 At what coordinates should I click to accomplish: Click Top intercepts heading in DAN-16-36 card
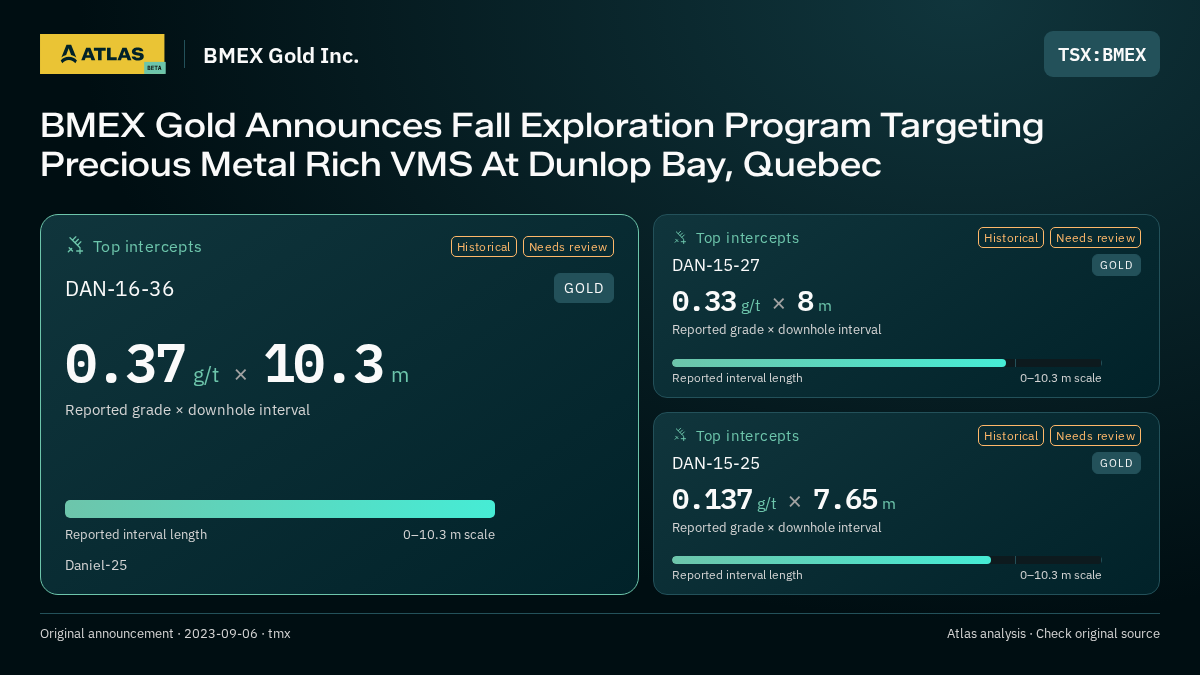coord(147,247)
